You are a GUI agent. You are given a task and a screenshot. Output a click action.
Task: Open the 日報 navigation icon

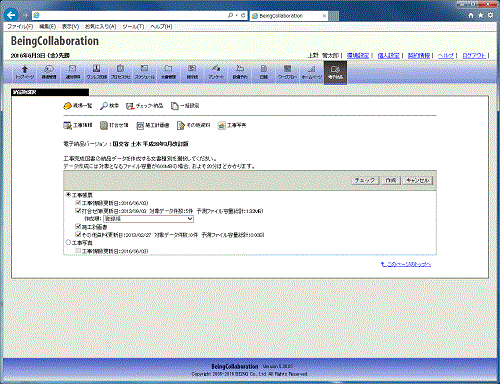pos(264,72)
